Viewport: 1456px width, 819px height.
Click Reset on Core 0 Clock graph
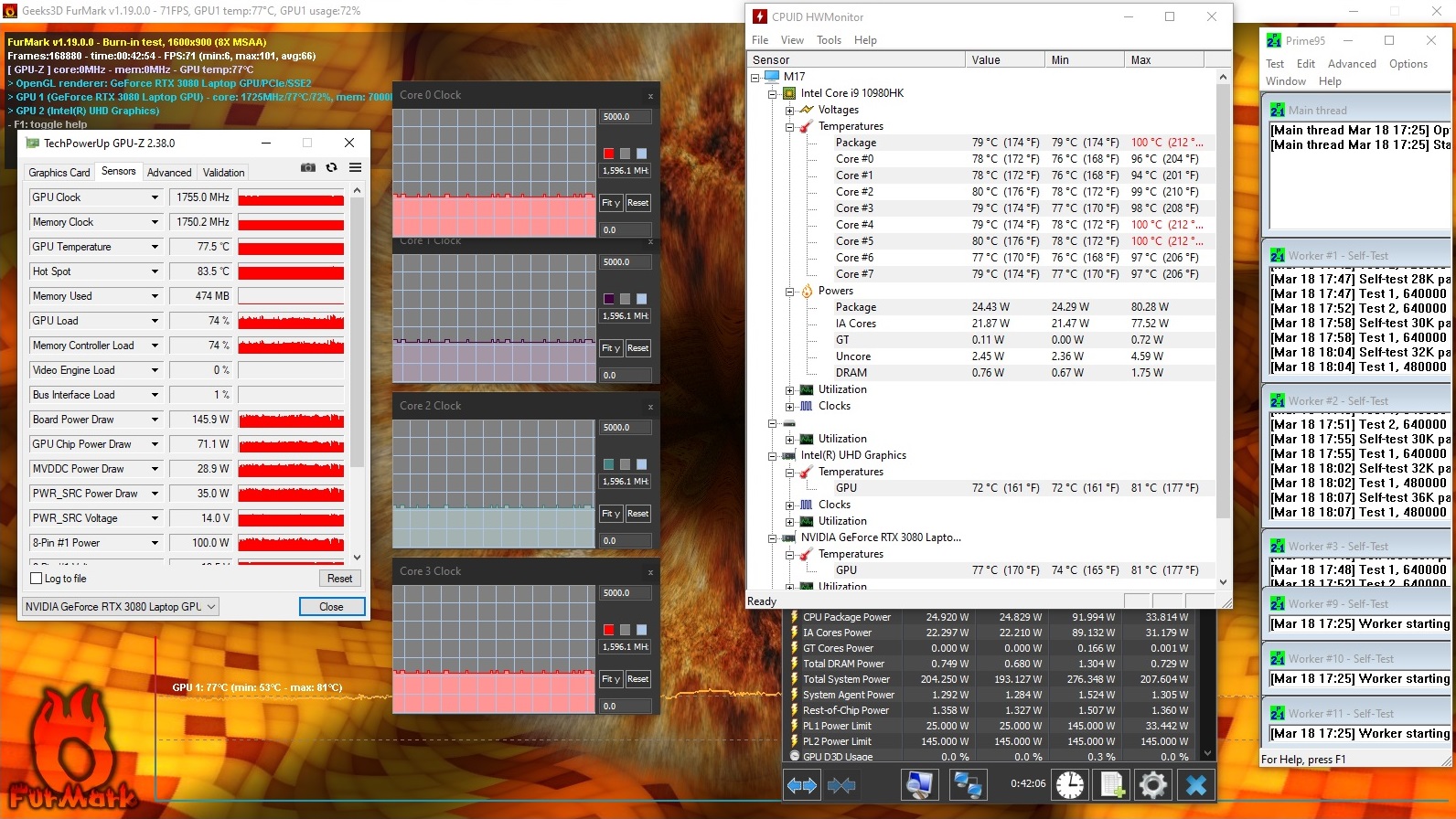pyautogui.click(x=638, y=203)
